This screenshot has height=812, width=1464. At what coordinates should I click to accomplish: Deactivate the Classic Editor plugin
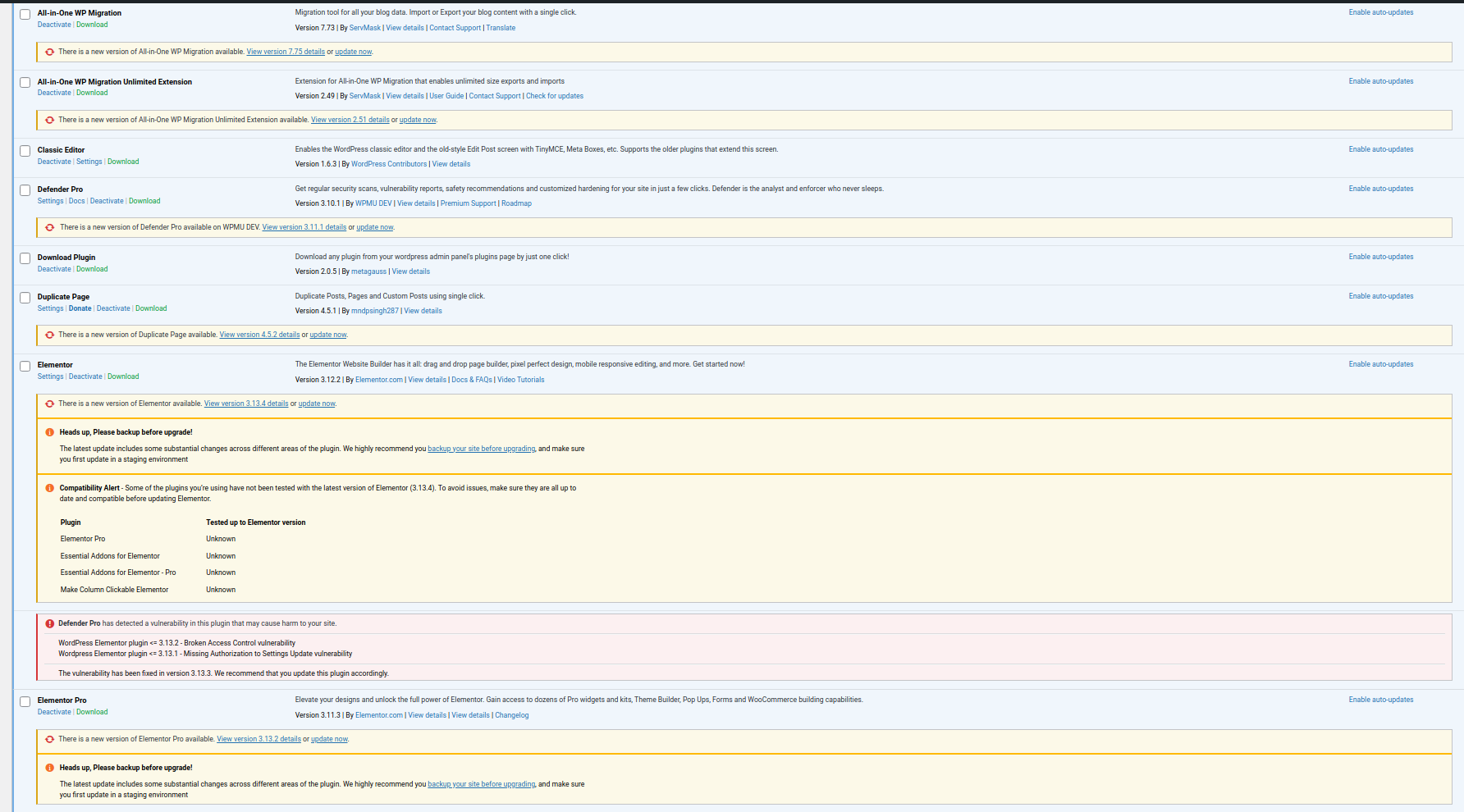point(54,162)
